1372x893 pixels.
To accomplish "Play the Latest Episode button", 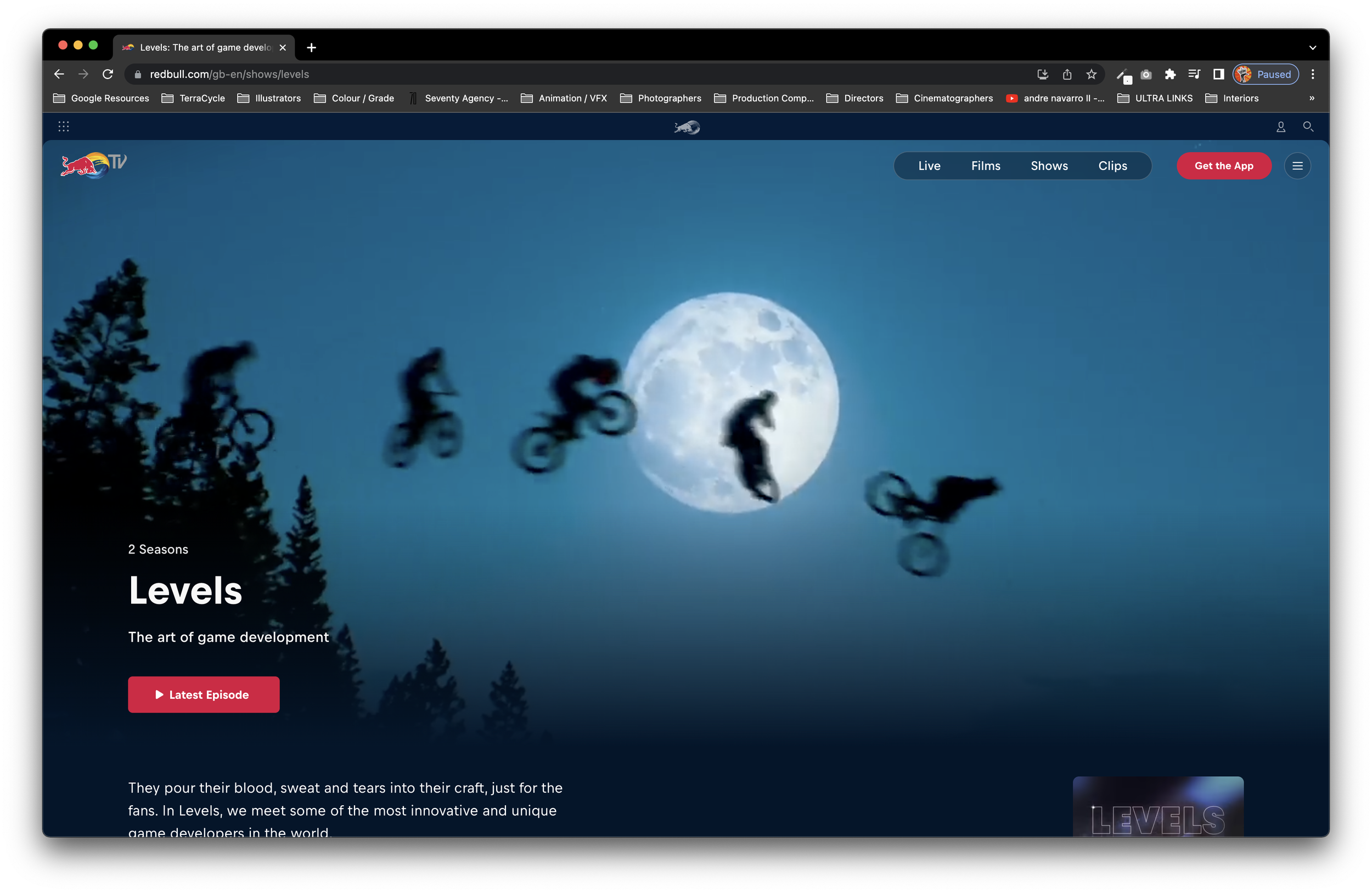I will tap(204, 694).
